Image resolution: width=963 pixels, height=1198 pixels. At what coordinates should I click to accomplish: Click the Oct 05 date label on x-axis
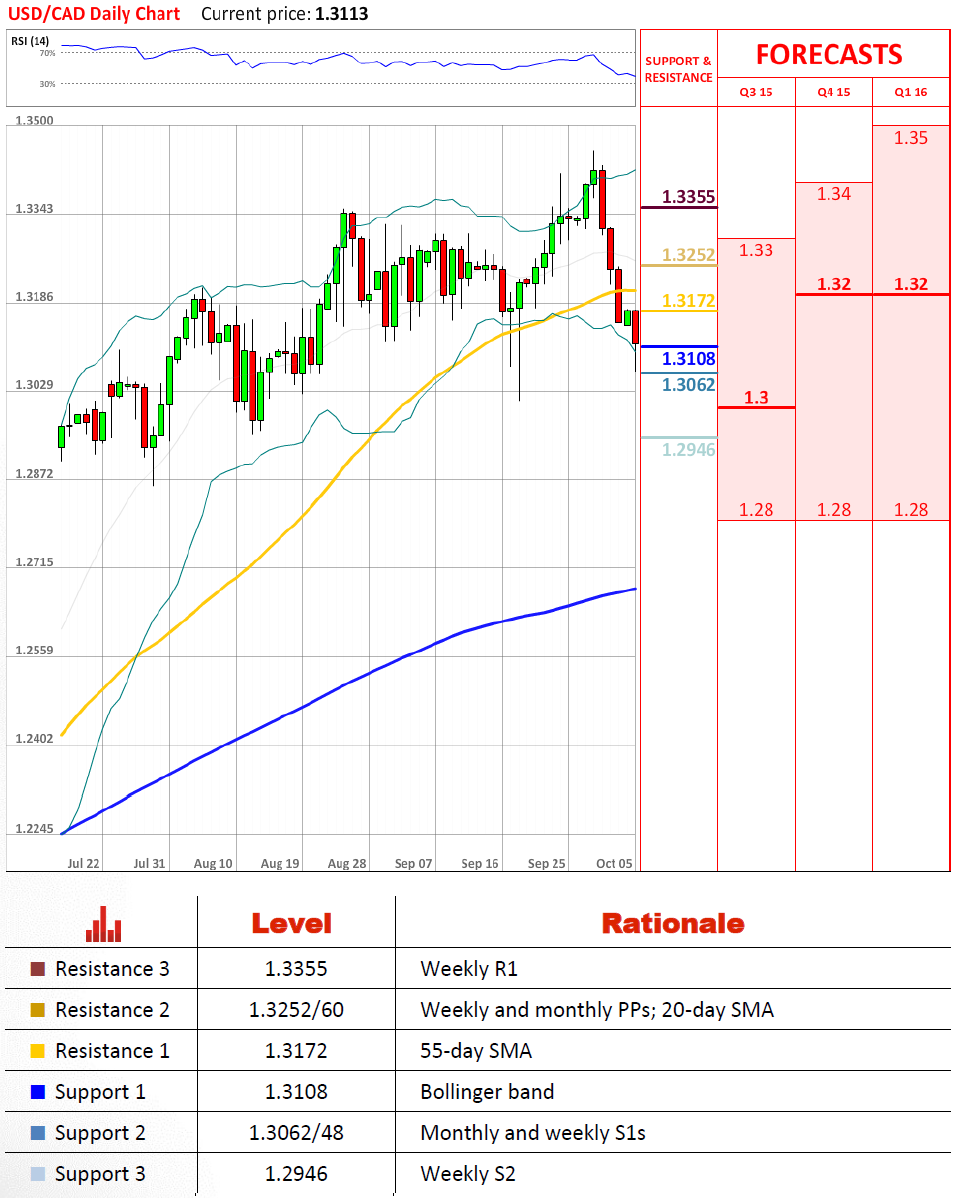[614, 863]
